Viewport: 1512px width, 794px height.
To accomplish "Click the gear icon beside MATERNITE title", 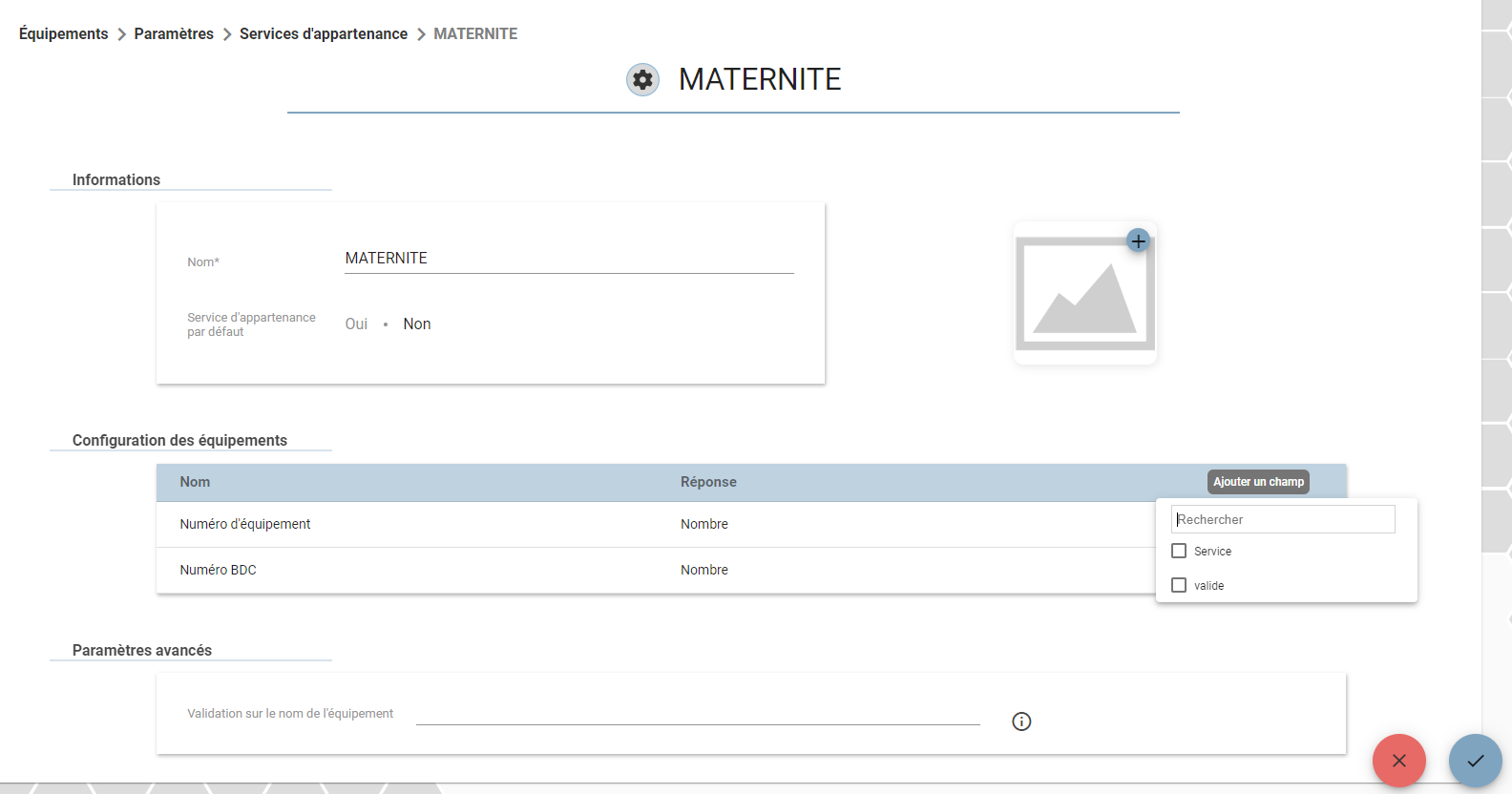I will coord(642,79).
